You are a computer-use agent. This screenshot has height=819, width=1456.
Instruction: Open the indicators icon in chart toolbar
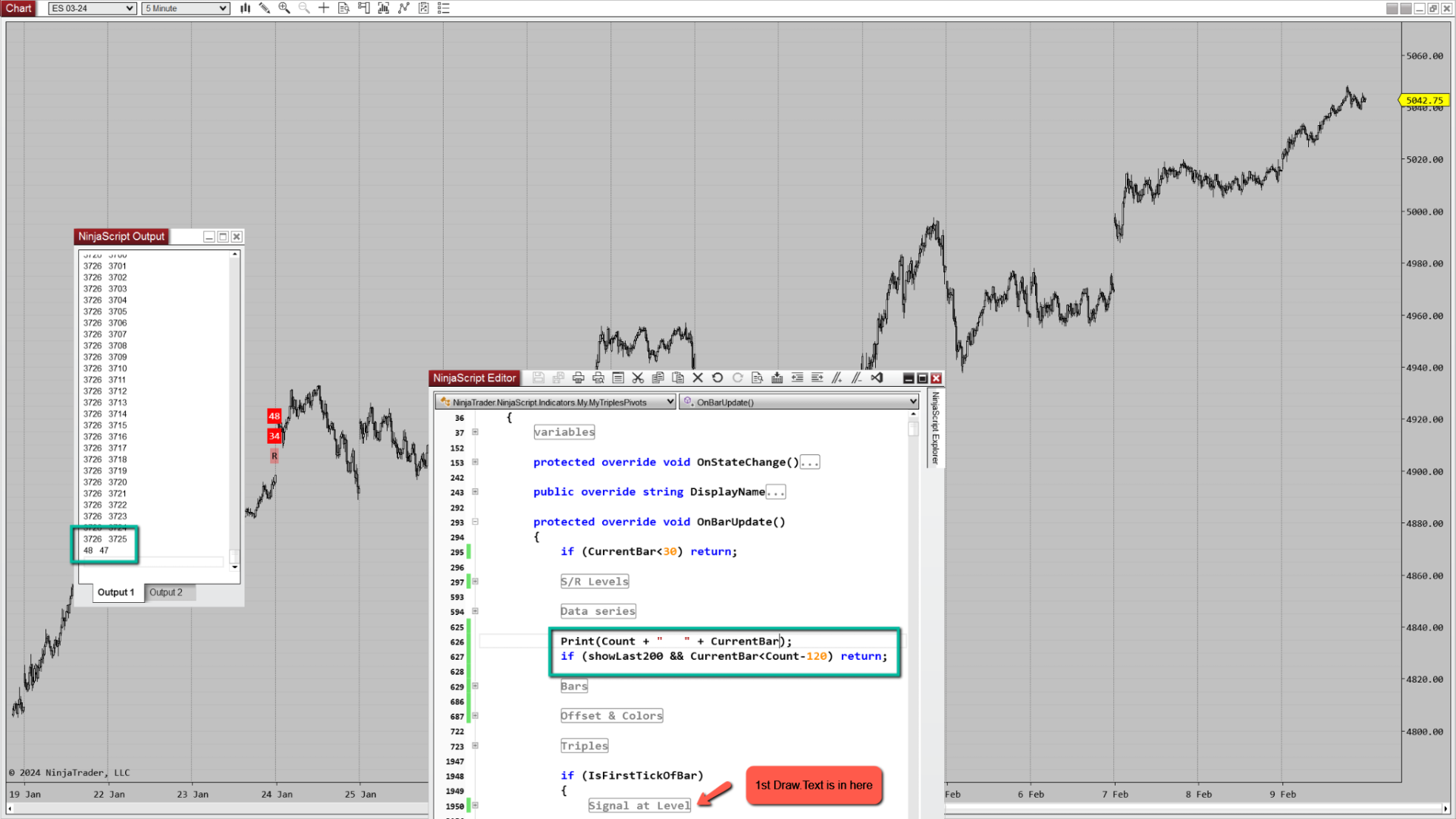pyautogui.click(x=403, y=8)
